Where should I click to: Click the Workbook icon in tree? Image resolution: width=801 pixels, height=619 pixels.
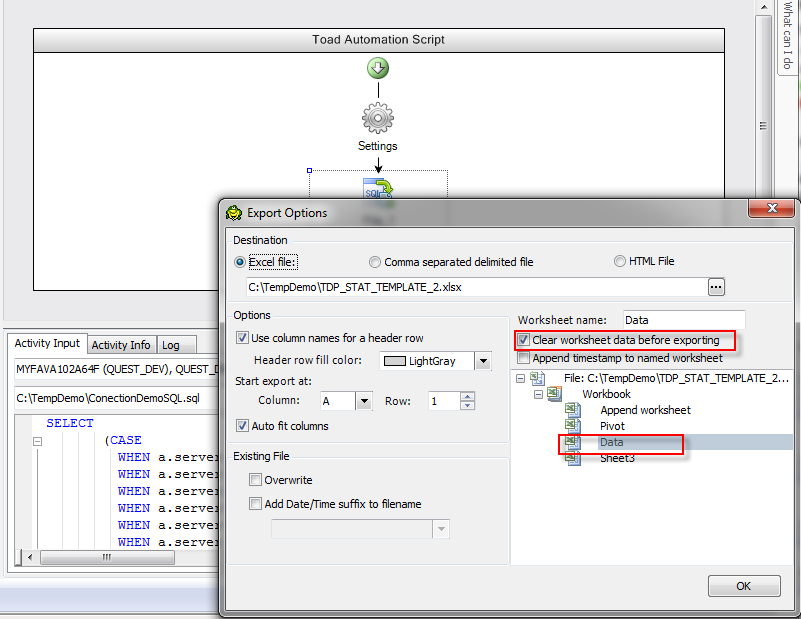554,394
